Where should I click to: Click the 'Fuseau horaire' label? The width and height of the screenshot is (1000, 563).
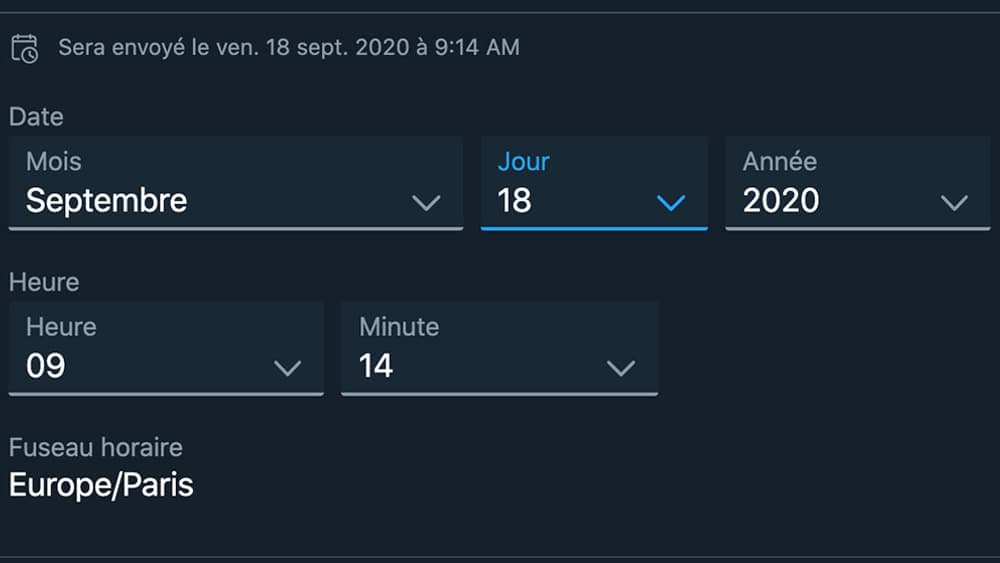96,448
